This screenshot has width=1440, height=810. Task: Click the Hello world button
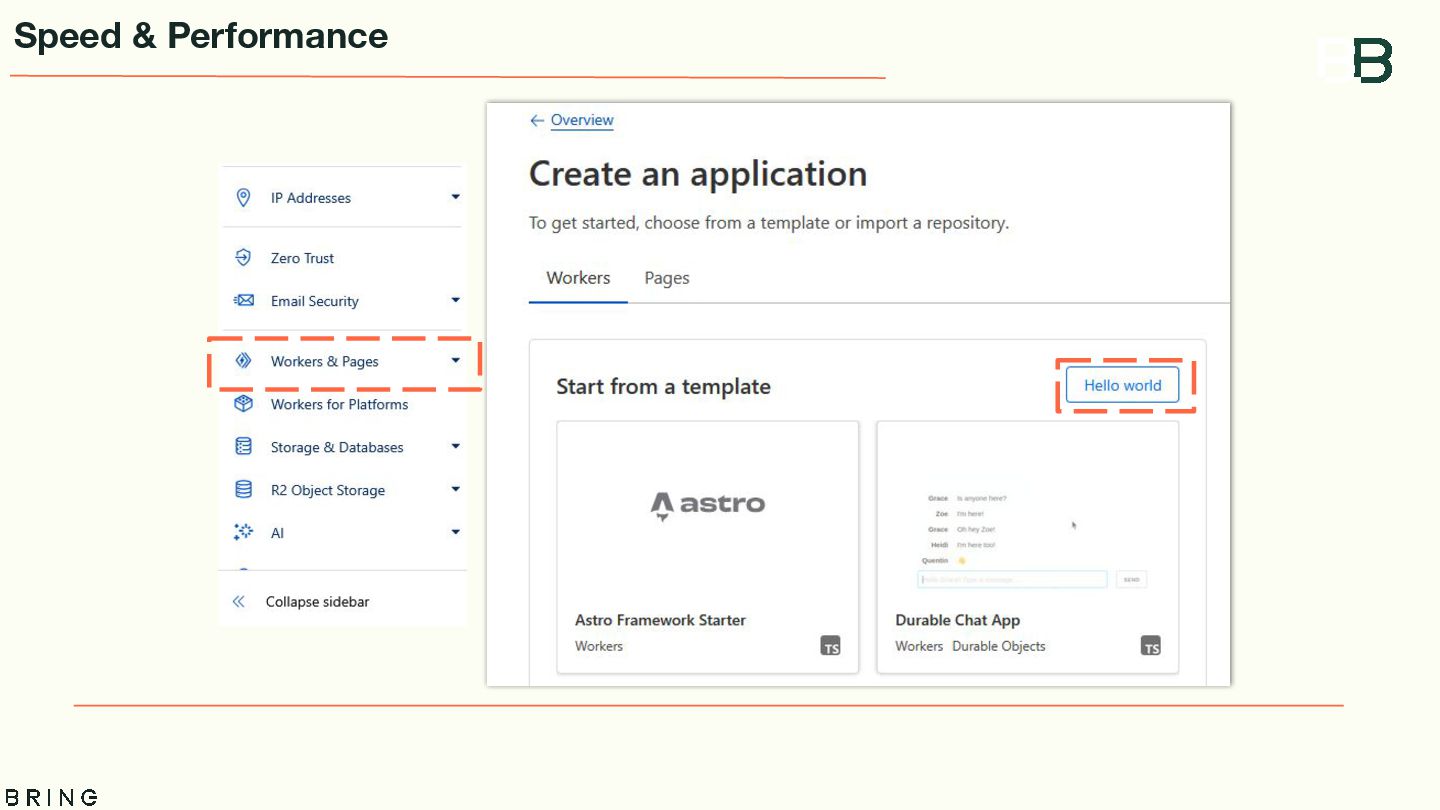click(1122, 385)
